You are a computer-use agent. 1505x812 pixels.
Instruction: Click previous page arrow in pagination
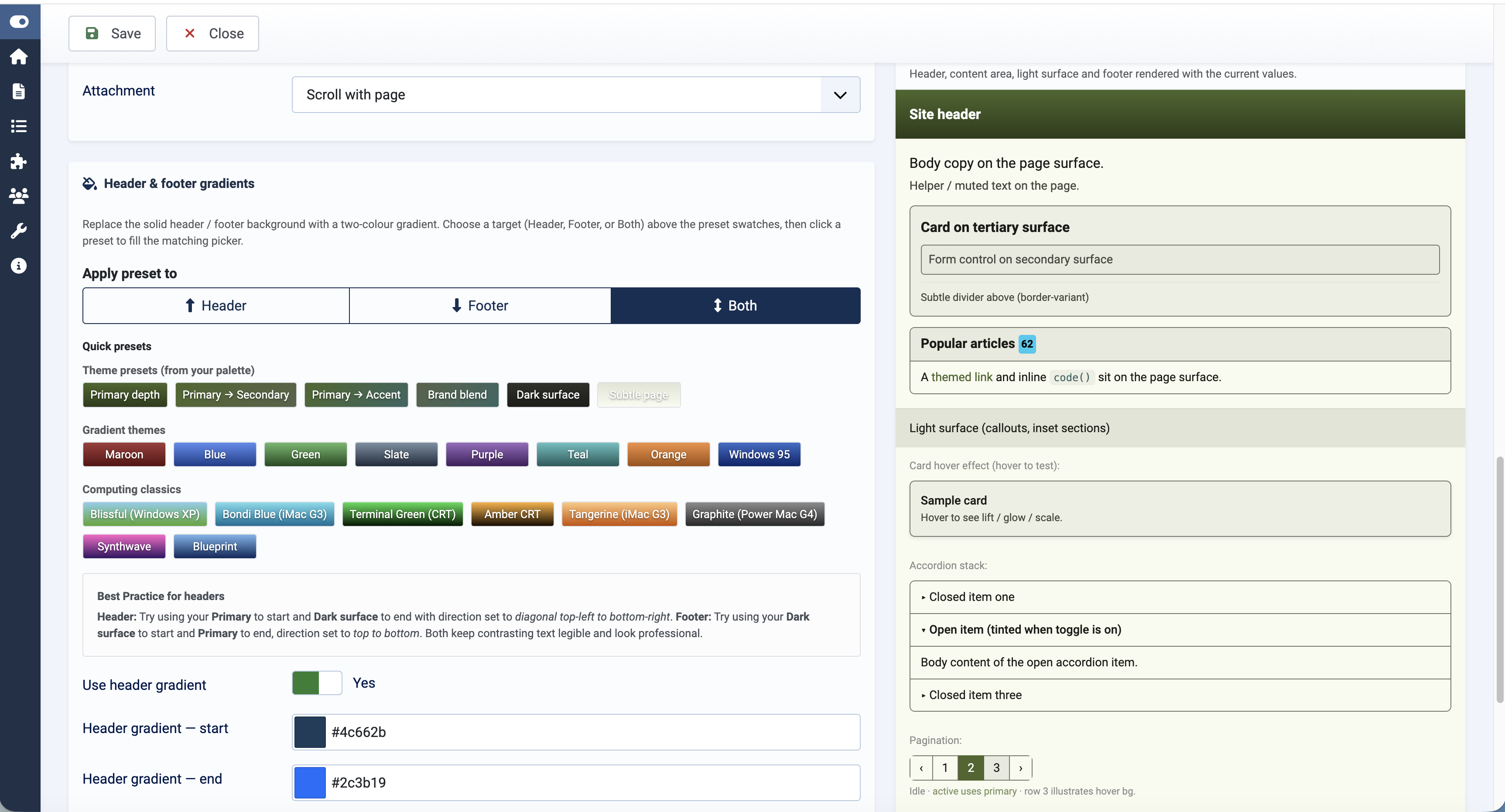coord(921,768)
